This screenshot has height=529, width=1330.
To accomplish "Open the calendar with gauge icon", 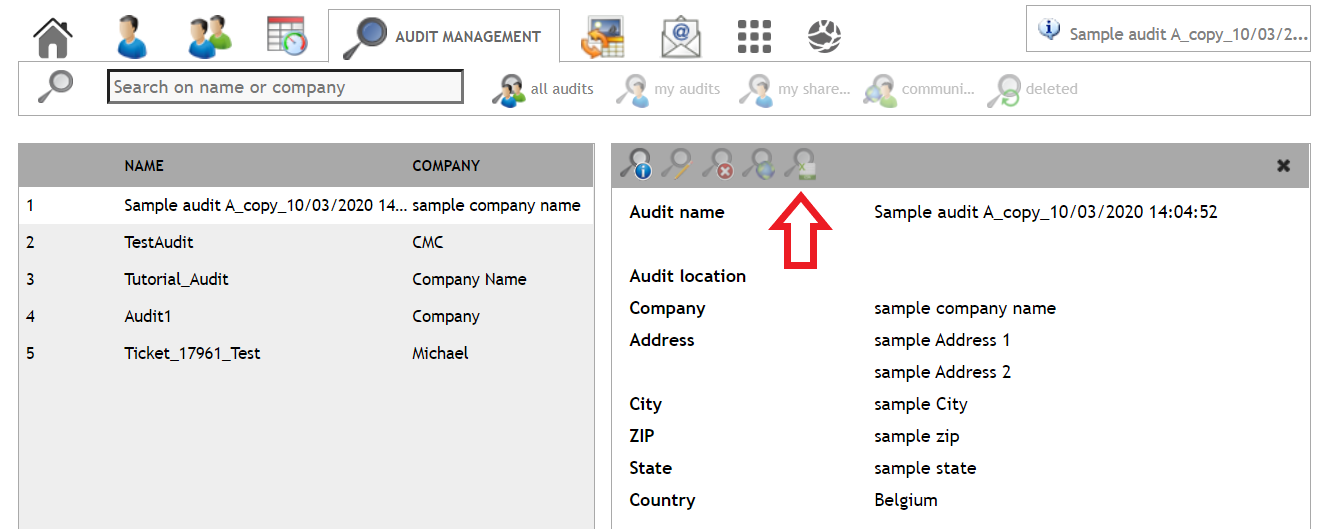I will (287, 36).
